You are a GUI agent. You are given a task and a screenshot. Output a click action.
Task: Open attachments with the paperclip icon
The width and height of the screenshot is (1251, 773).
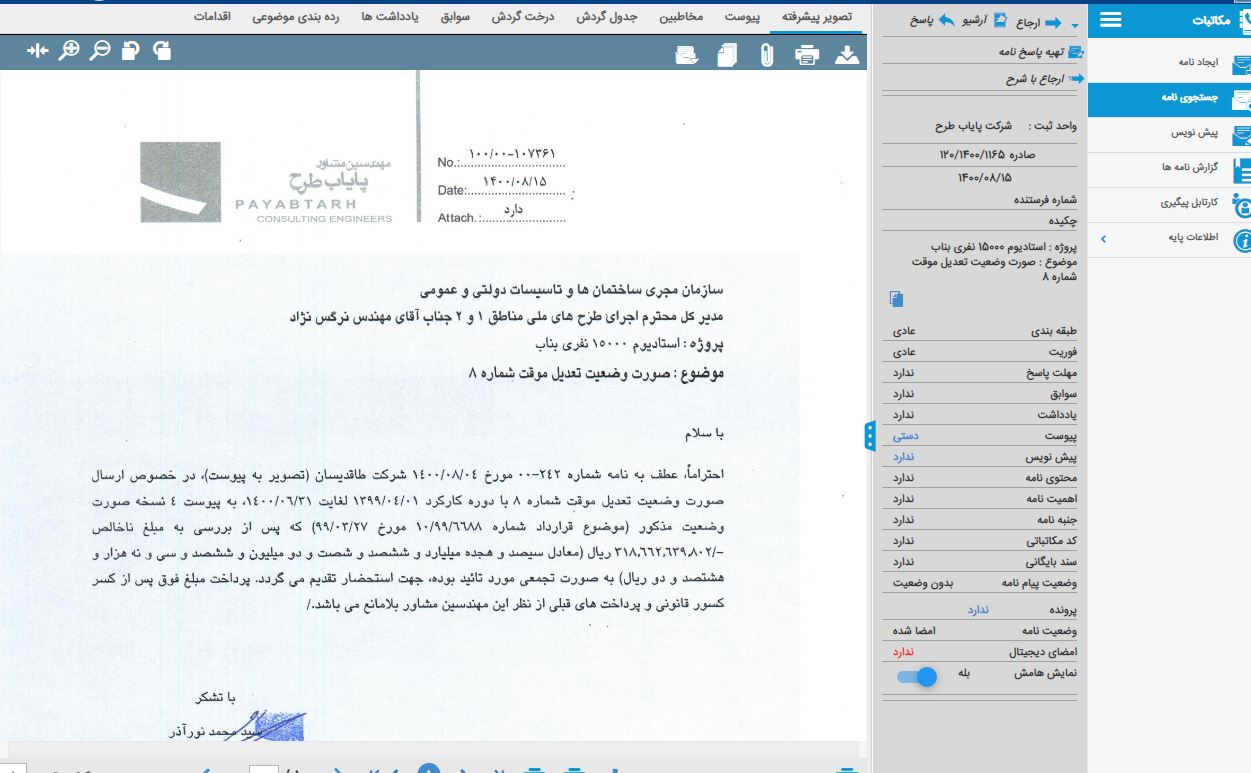tap(767, 55)
